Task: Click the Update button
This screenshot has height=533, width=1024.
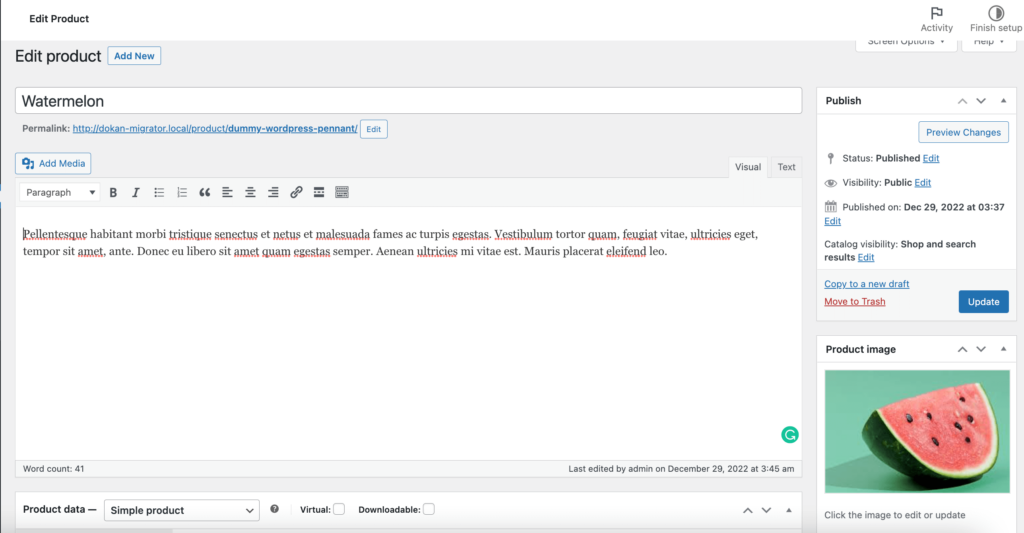Action: tap(984, 302)
